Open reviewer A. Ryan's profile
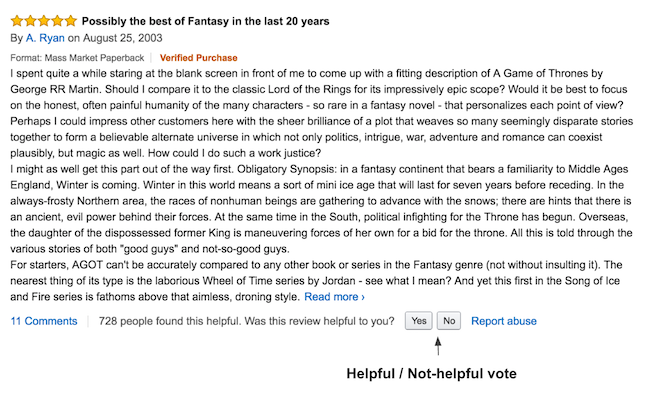This screenshot has width=650, height=397. (45, 38)
